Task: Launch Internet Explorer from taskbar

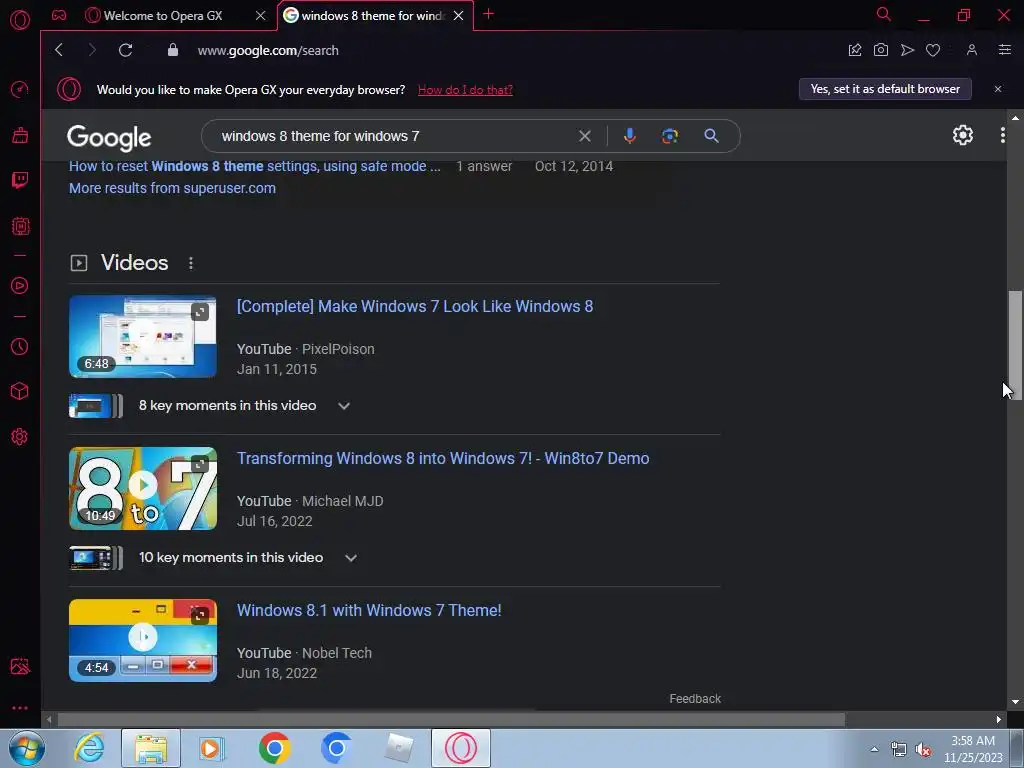Action: (89, 748)
